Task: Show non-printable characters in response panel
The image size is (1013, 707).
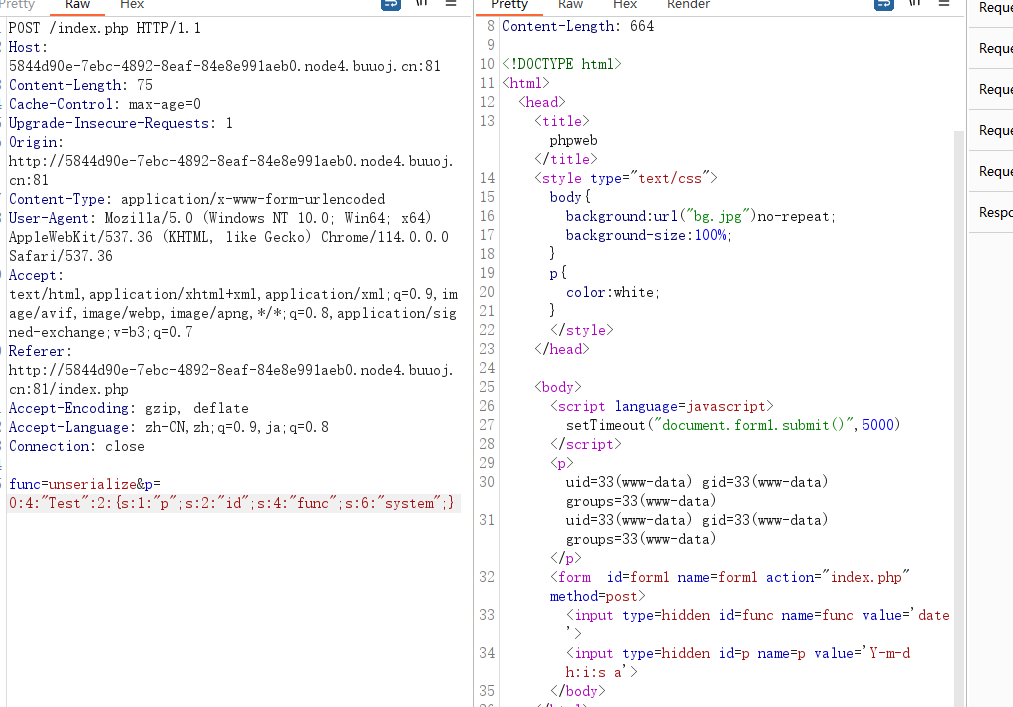Action: pyautogui.click(x=914, y=3)
